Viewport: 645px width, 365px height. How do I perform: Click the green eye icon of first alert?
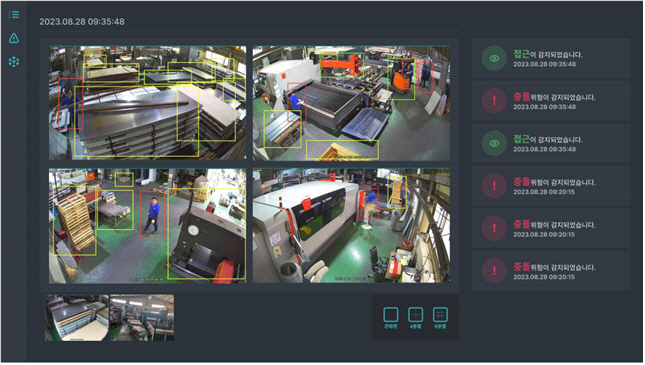pyautogui.click(x=494, y=58)
